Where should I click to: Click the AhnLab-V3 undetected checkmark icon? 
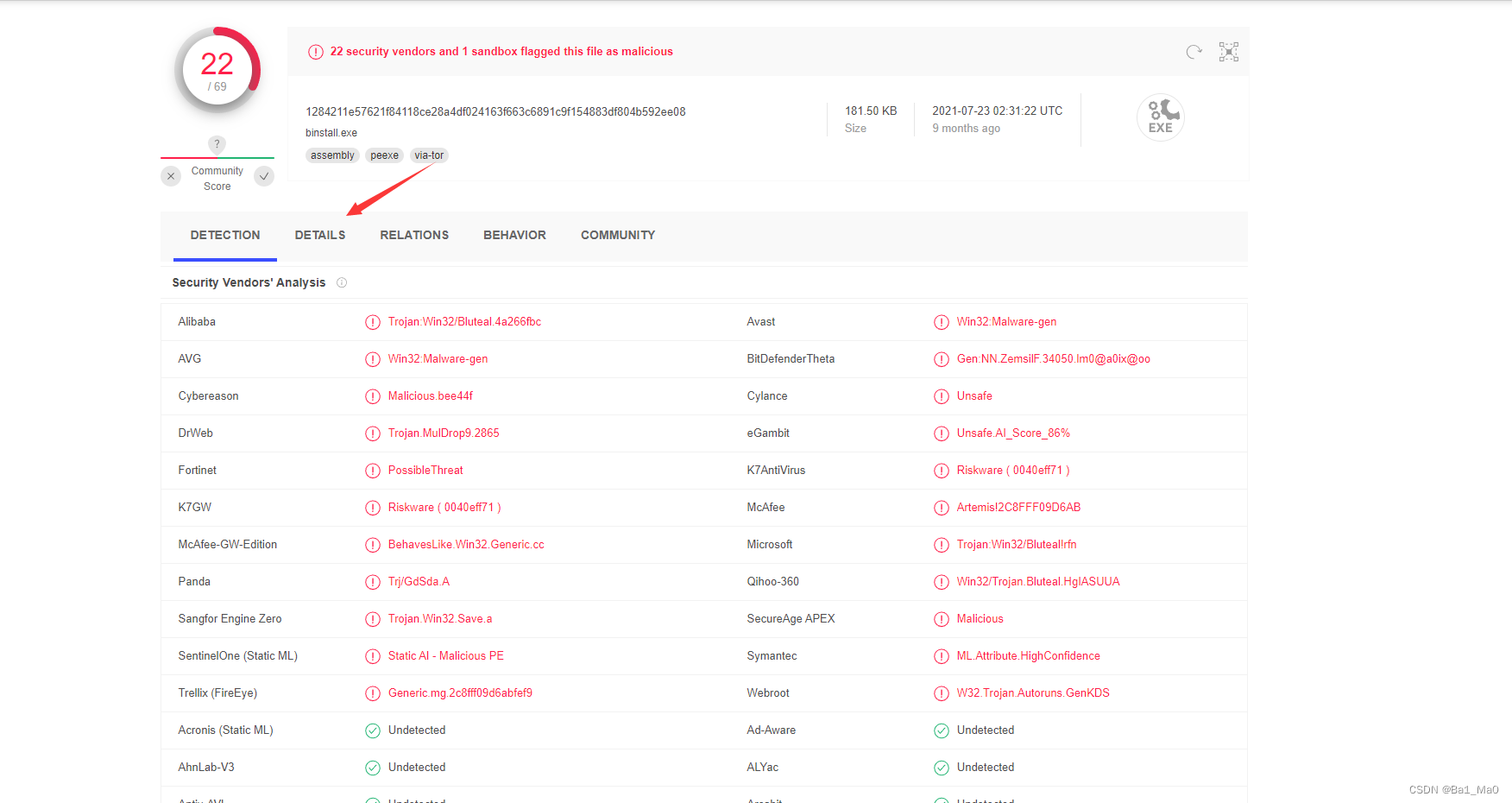click(x=373, y=768)
